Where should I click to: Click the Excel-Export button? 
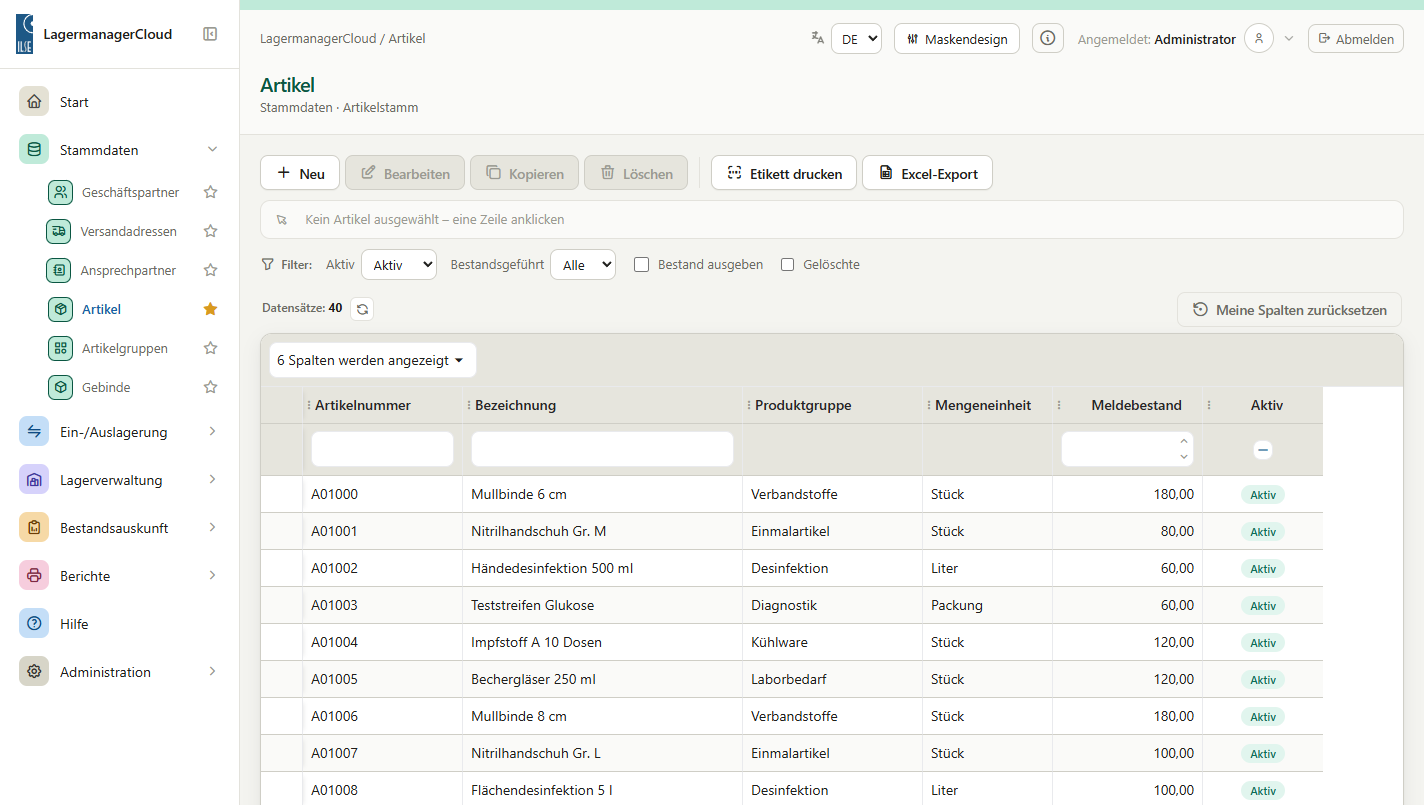(927, 173)
